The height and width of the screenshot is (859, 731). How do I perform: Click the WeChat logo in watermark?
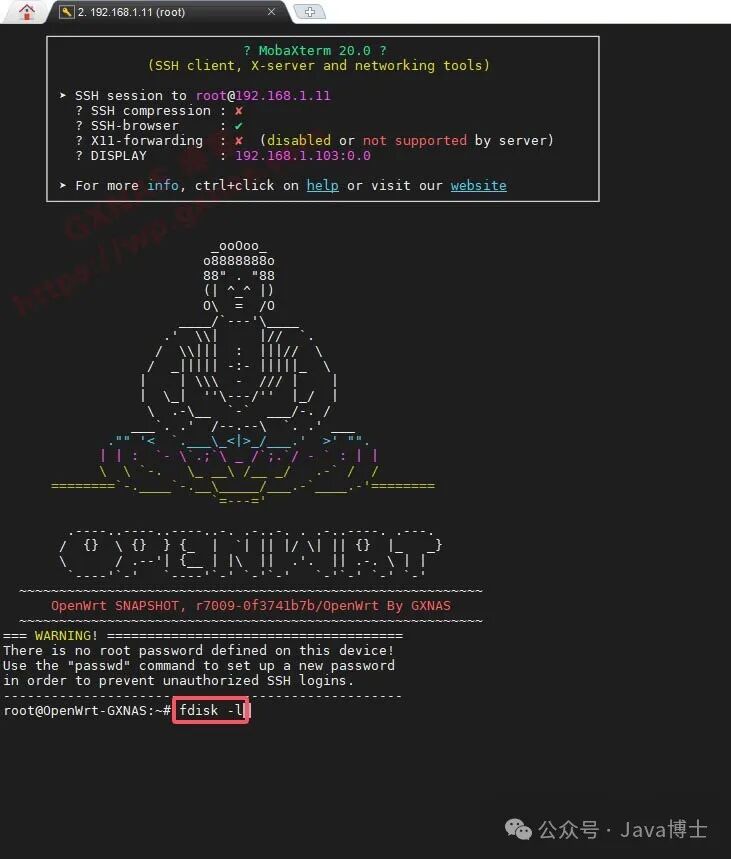coord(518,829)
